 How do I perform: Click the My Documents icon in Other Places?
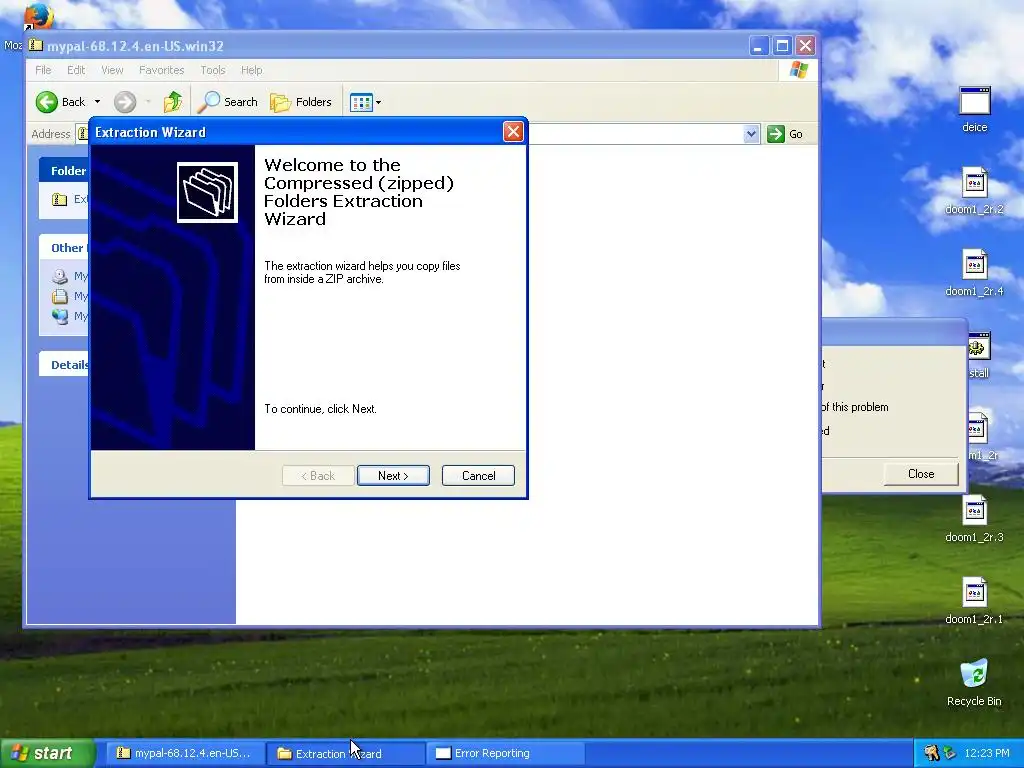click(59, 296)
